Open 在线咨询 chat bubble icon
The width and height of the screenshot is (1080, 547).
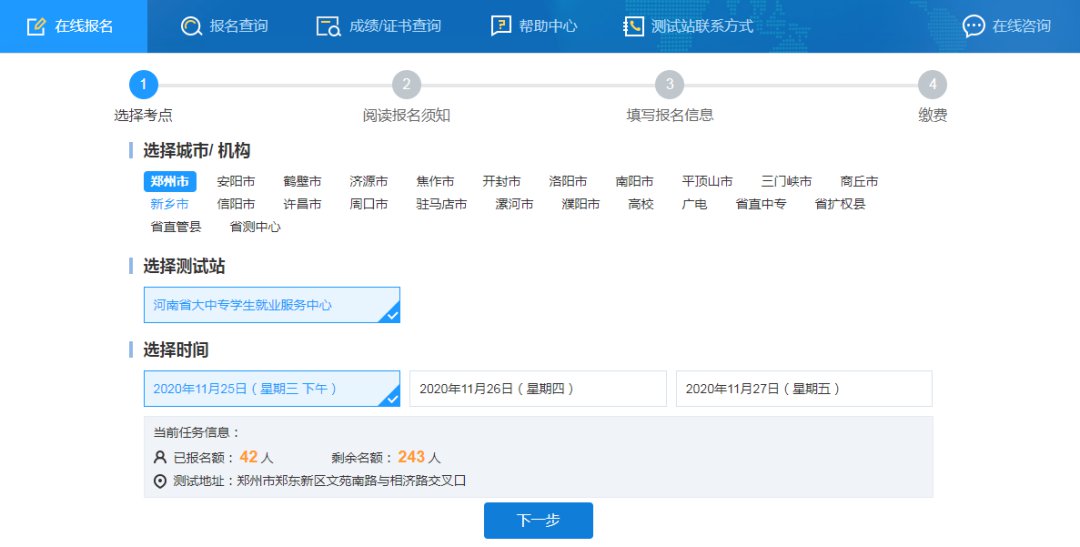click(973, 26)
